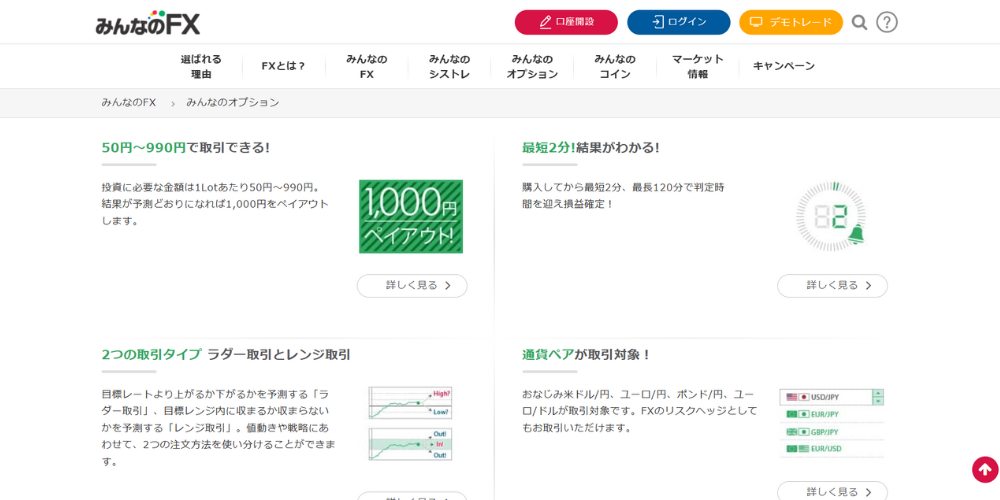1000x500 pixels.
Task: Click 詳しく見る under 最短2分 section
Action: (832, 286)
